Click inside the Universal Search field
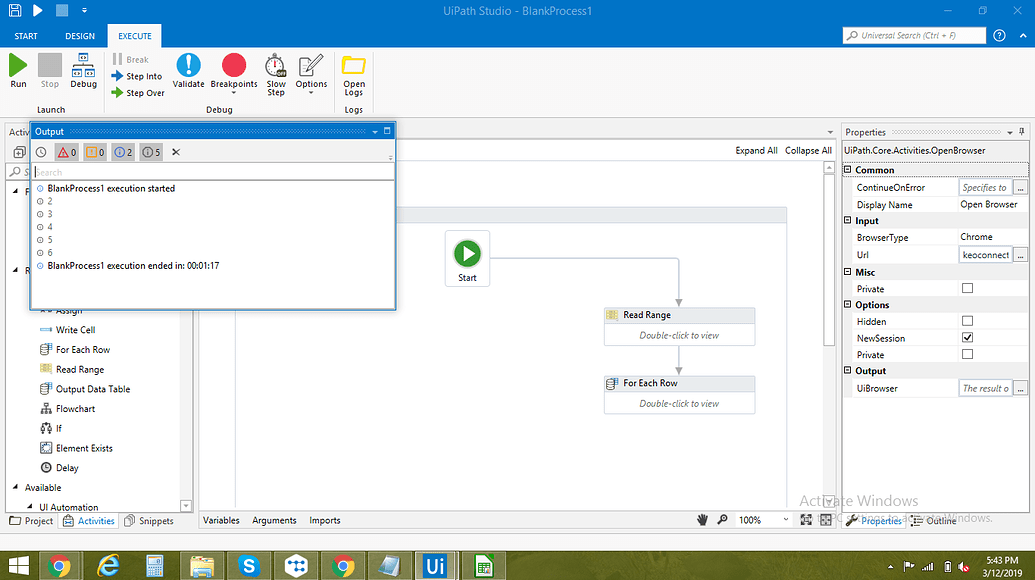This screenshot has width=1035, height=580. 912,34
